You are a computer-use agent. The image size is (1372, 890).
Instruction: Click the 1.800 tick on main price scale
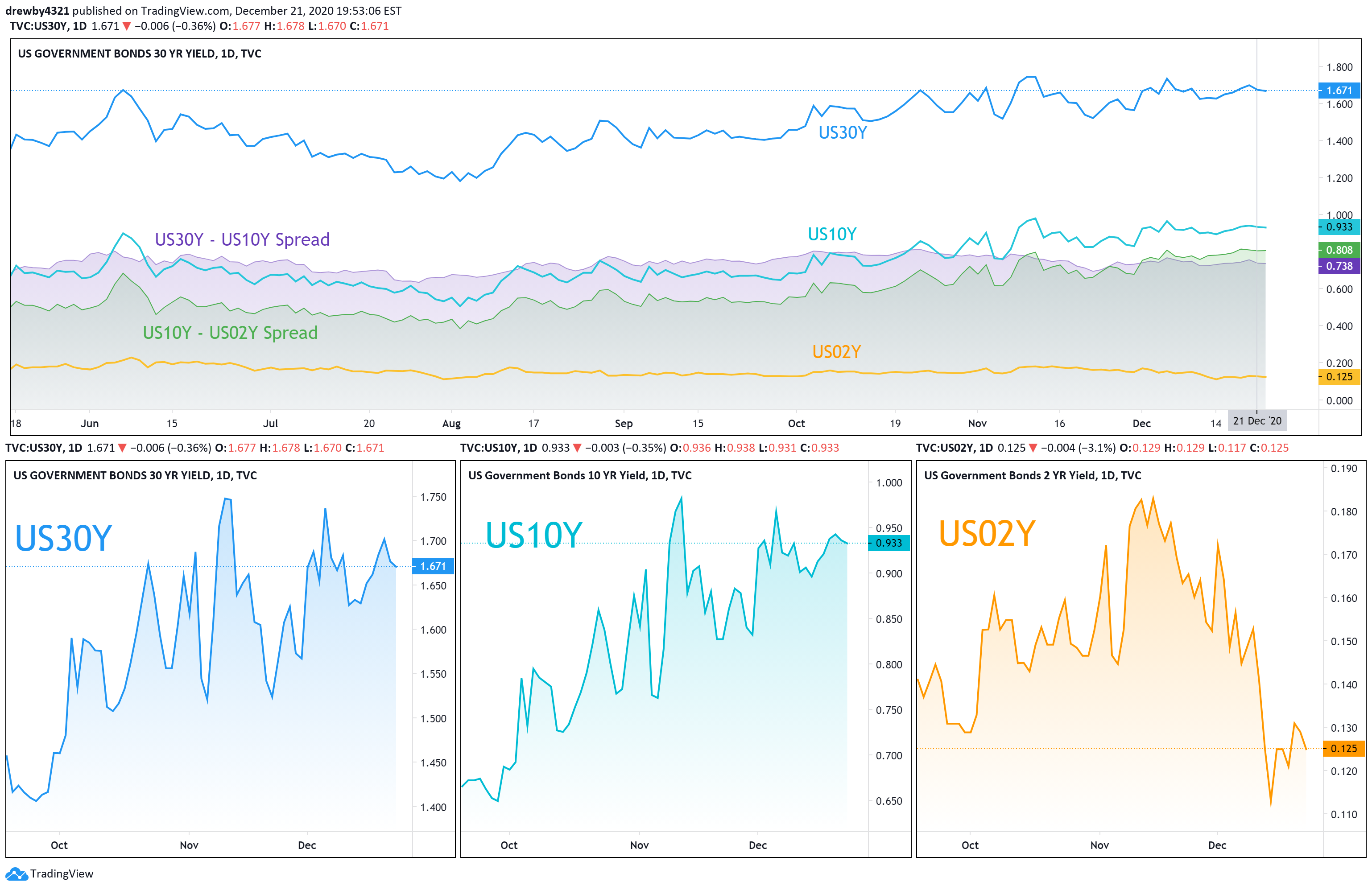tap(1339, 67)
